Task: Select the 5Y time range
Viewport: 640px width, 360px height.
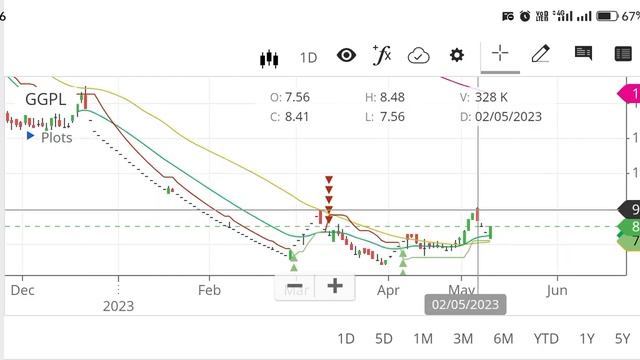Action: point(622,339)
